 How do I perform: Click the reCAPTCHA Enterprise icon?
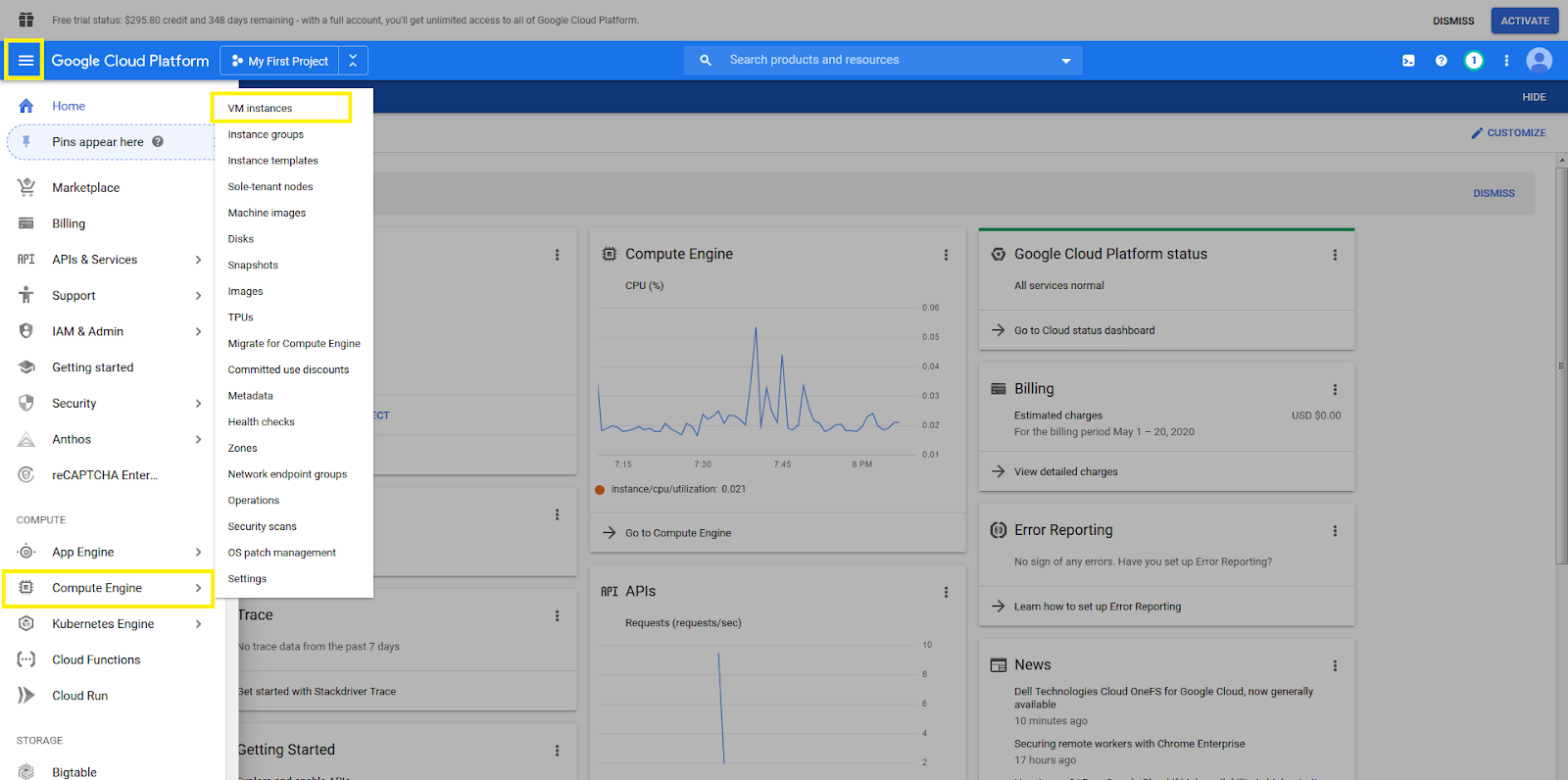click(x=26, y=475)
